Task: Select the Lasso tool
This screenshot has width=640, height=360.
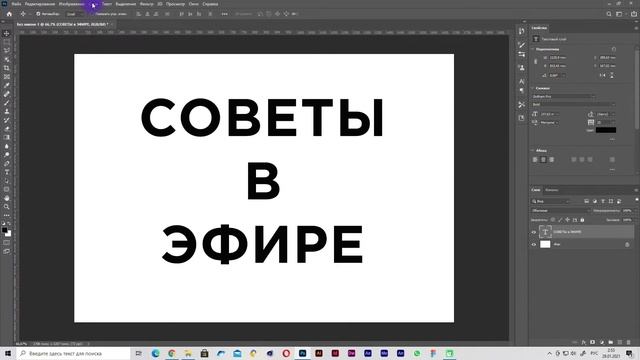Action: (7, 51)
